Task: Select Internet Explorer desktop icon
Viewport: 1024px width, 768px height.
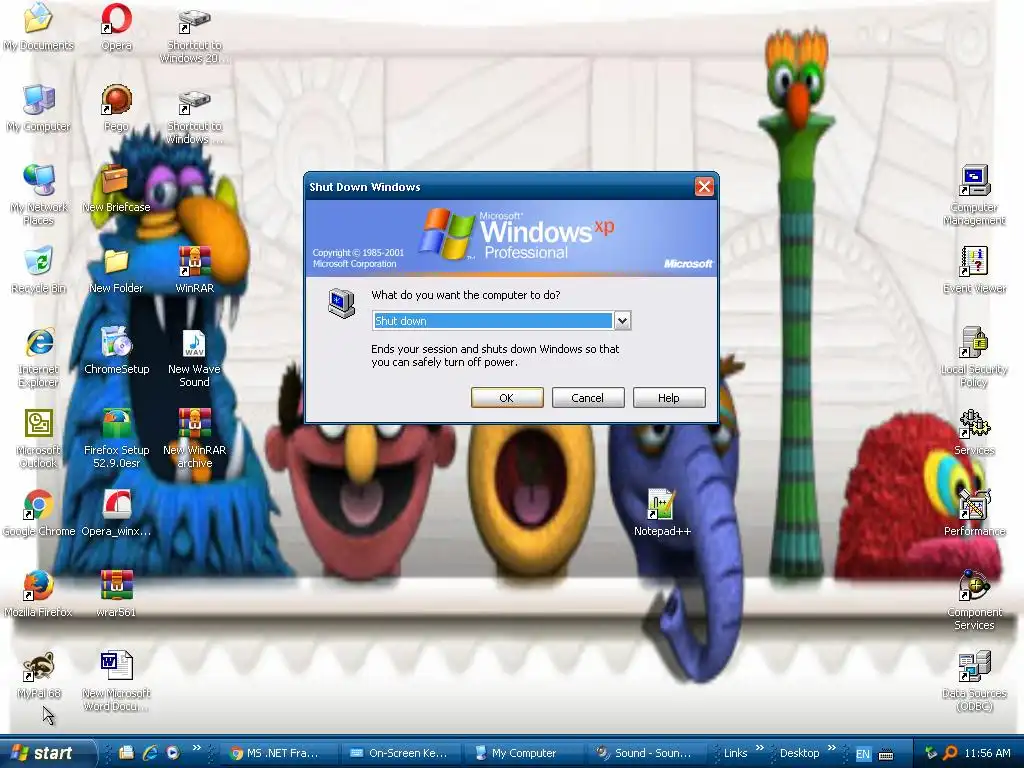Action: pos(39,357)
